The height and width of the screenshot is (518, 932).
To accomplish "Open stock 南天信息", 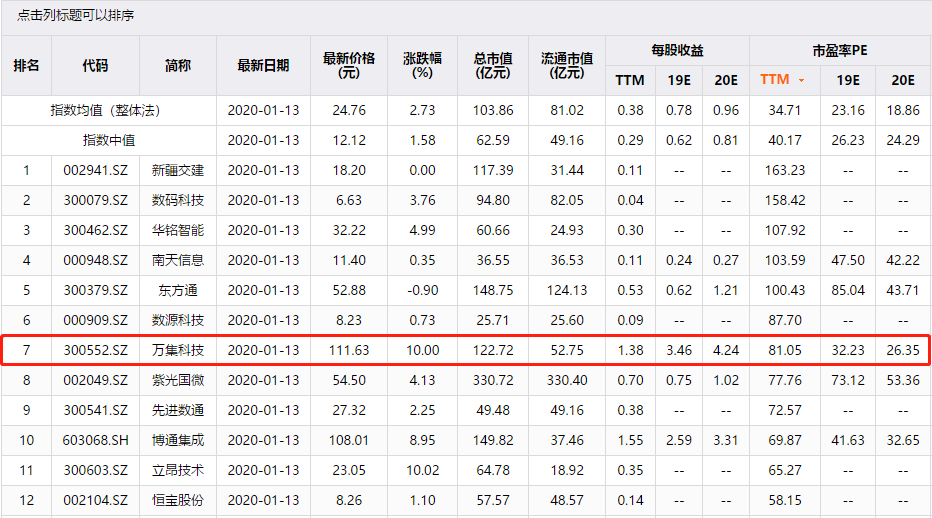I will point(178,260).
